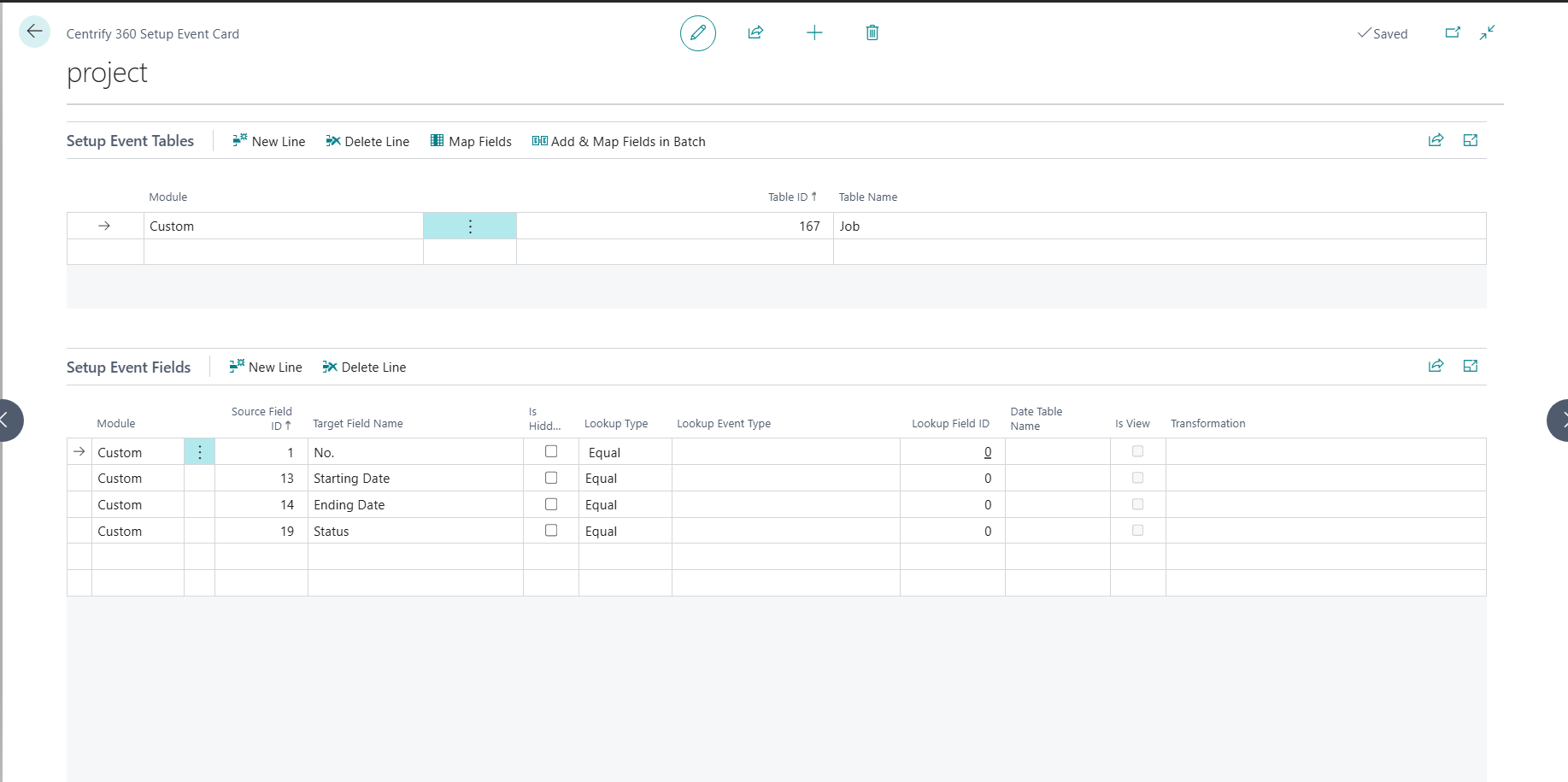The image size is (1568, 782).
Task: Select the row arrow for the Custom table line
Action: [x=104, y=226]
